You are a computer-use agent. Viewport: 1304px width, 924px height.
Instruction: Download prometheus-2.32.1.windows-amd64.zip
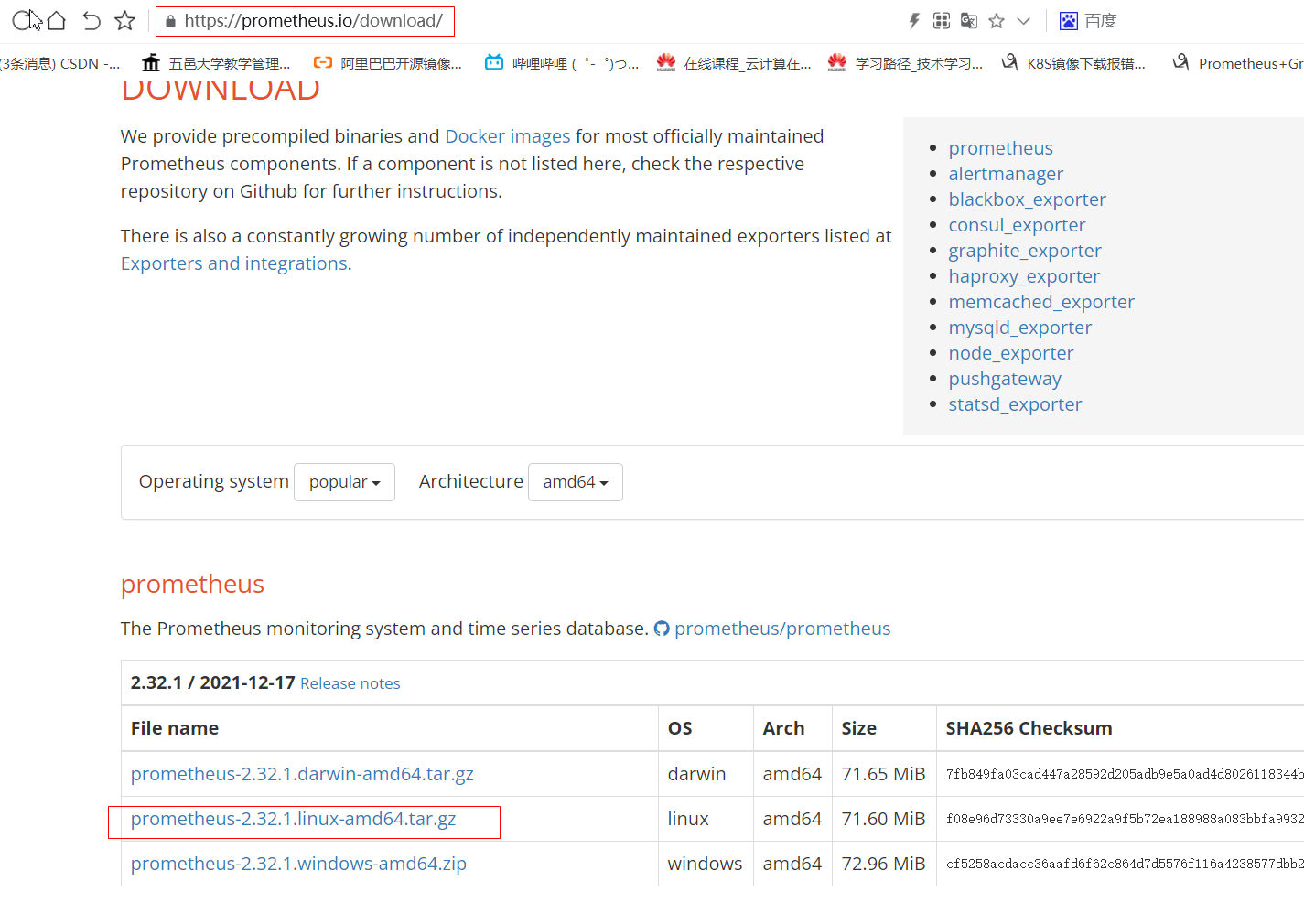[298, 864]
